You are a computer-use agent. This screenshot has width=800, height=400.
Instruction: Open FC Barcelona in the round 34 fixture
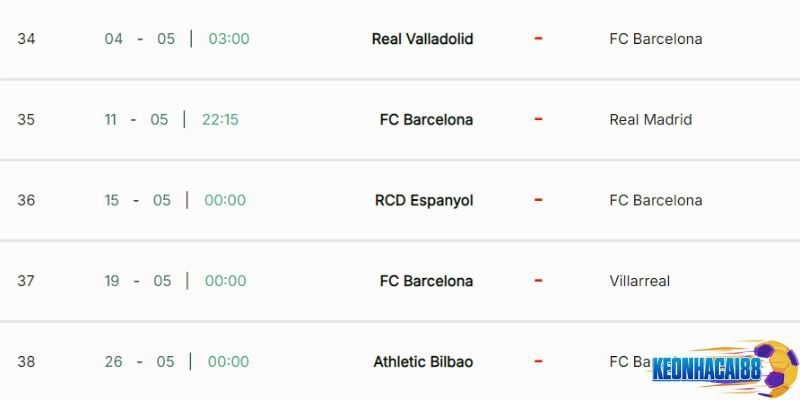click(655, 39)
